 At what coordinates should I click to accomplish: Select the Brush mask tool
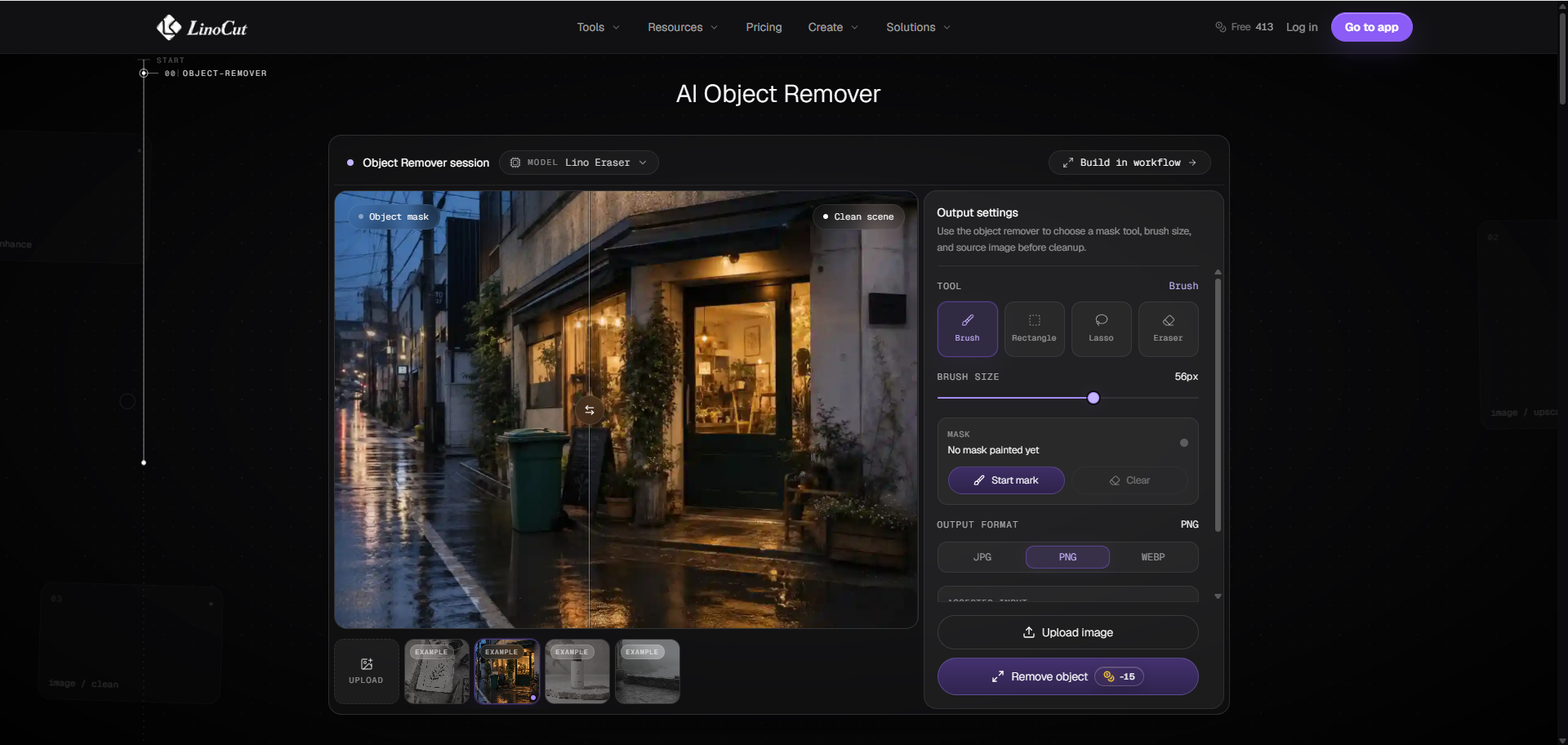point(967,328)
